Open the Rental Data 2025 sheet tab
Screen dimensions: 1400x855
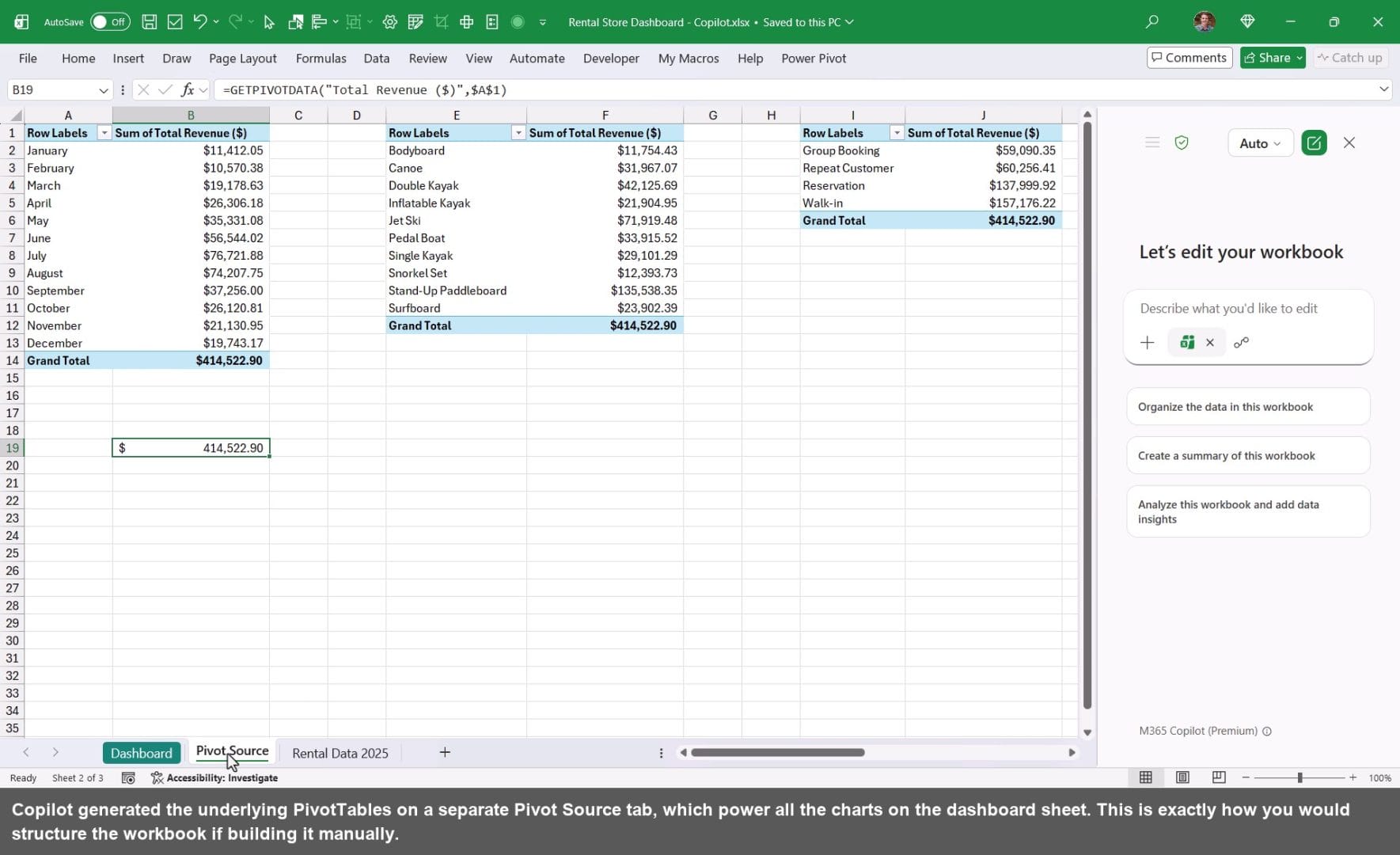(340, 753)
